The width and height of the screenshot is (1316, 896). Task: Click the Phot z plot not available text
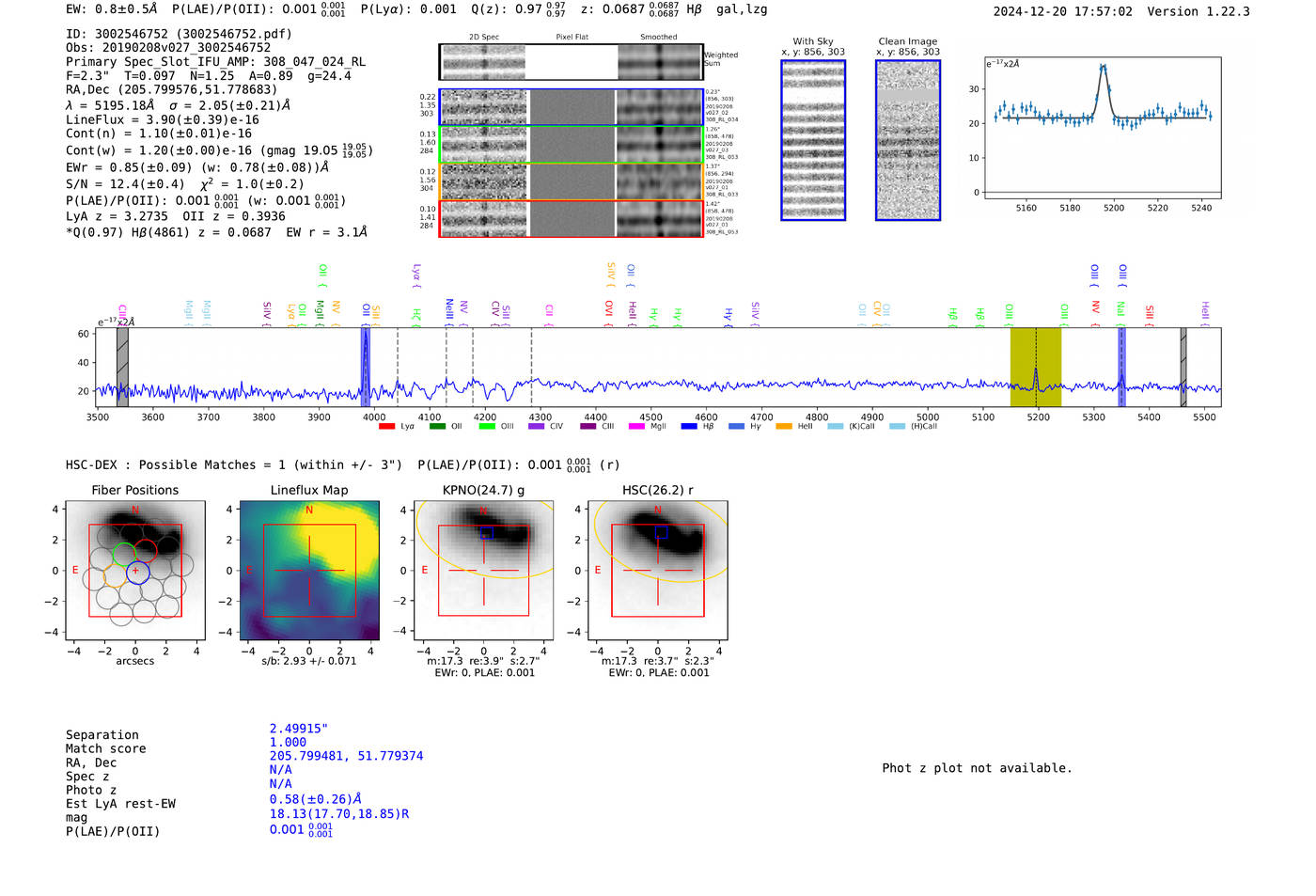(x=977, y=768)
